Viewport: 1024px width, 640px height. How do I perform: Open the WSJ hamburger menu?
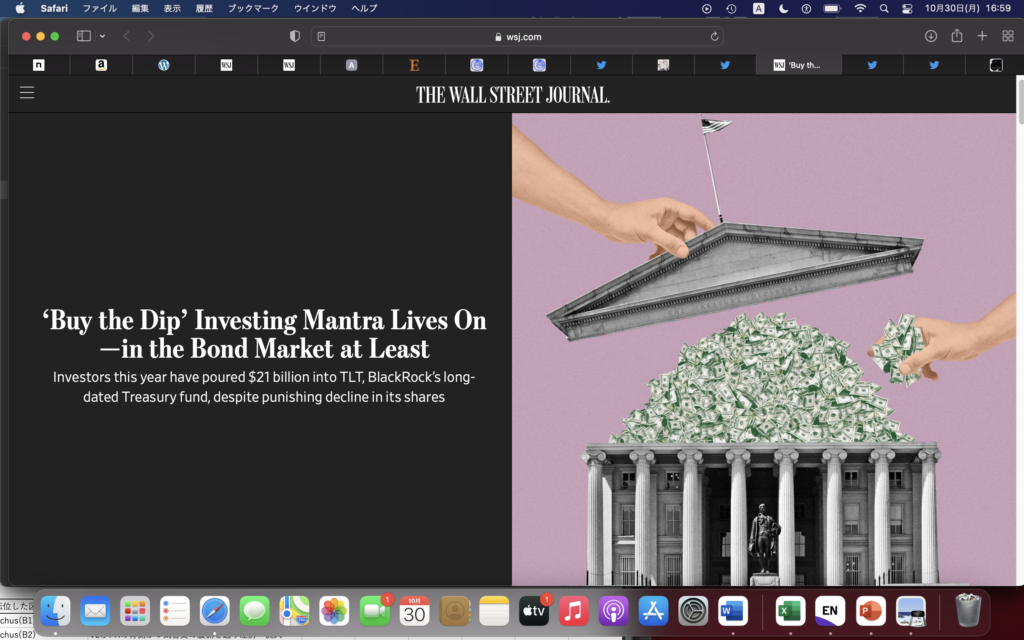tap(27, 93)
